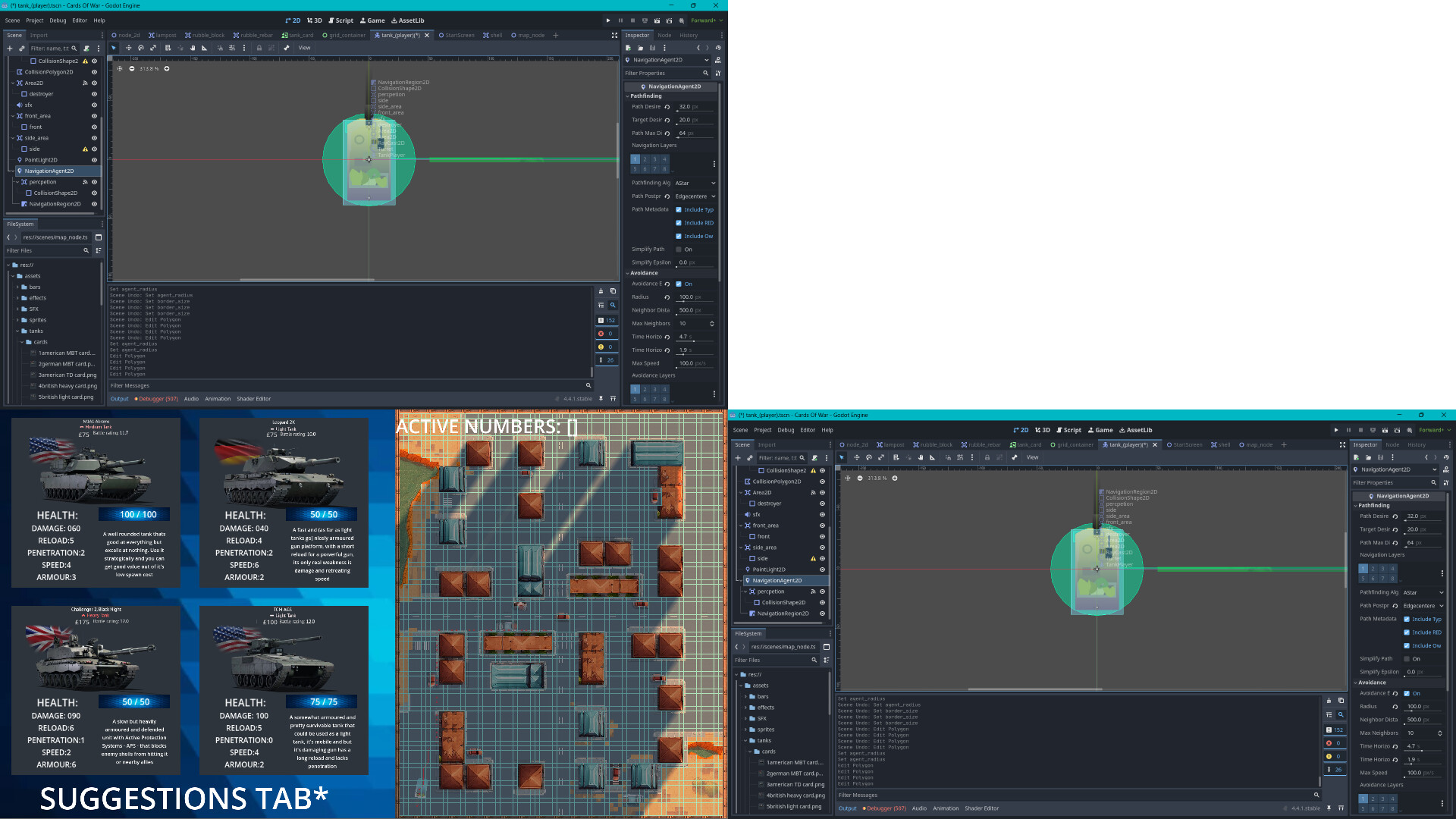The width and height of the screenshot is (1456, 819).
Task: Uncheck Include RID in lower Inspector
Action: [1407, 632]
